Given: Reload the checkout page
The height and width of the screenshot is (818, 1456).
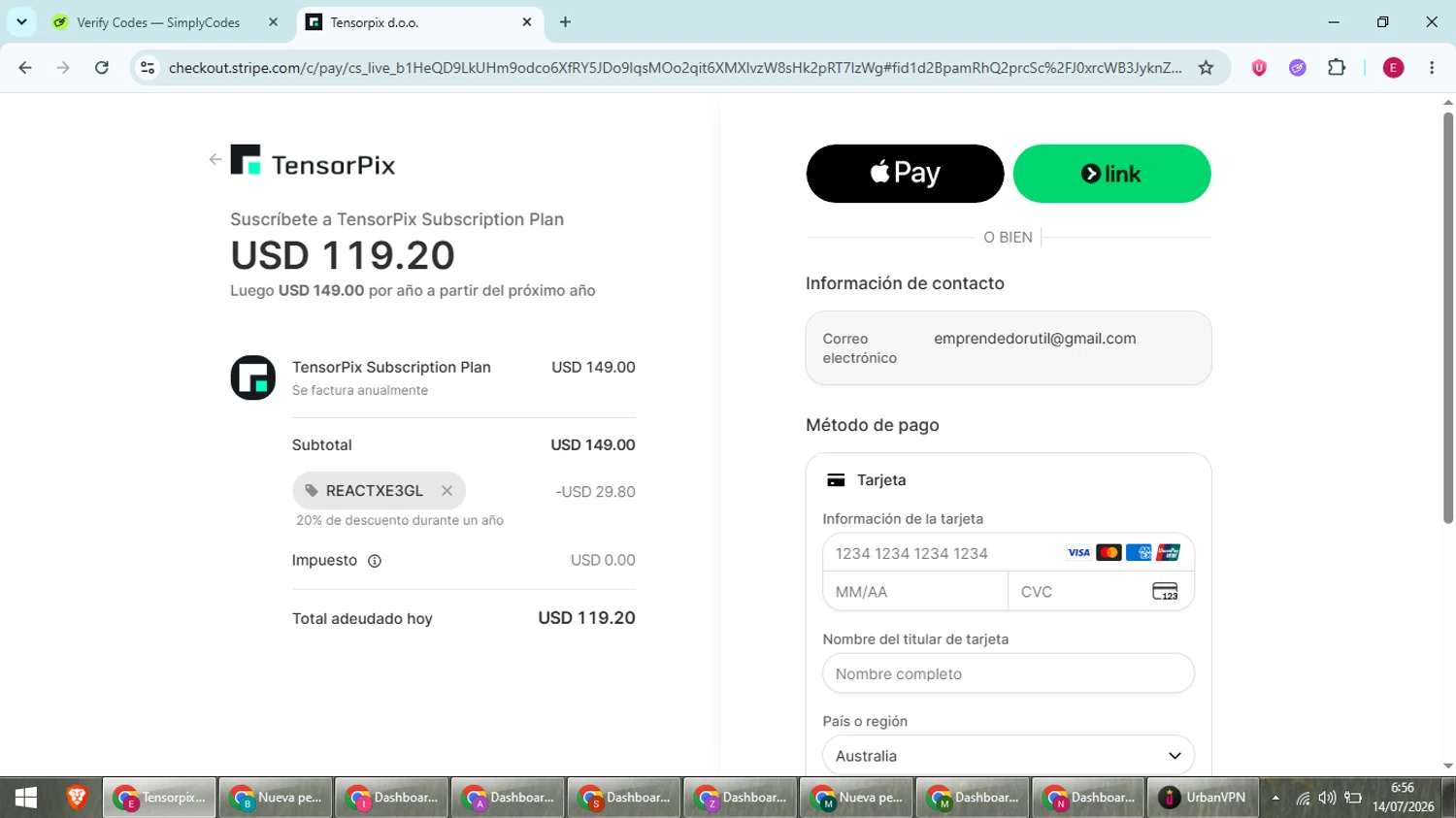Looking at the screenshot, I should (x=102, y=68).
